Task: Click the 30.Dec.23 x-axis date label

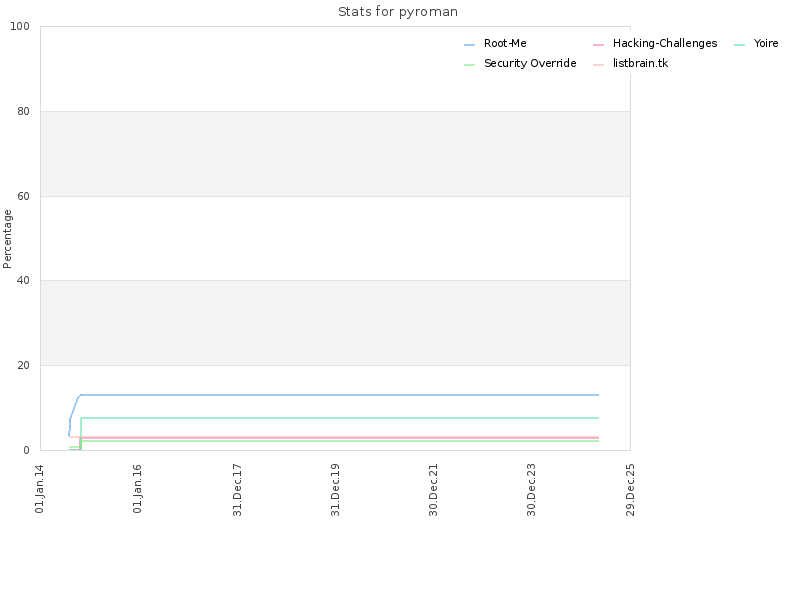Action: pyautogui.click(x=531, y=490)
